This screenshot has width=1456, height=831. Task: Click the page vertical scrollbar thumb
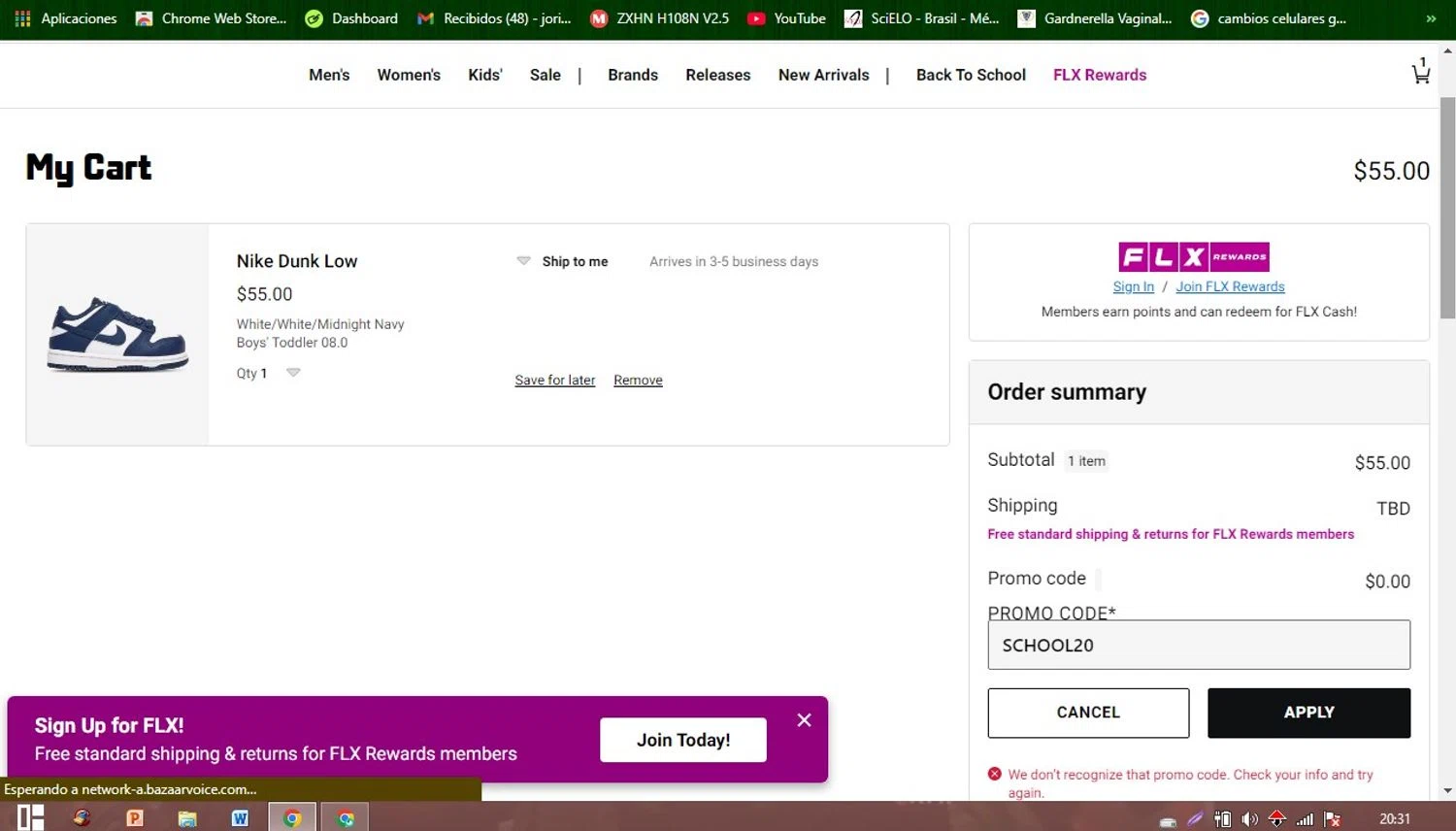(1447, 207)
